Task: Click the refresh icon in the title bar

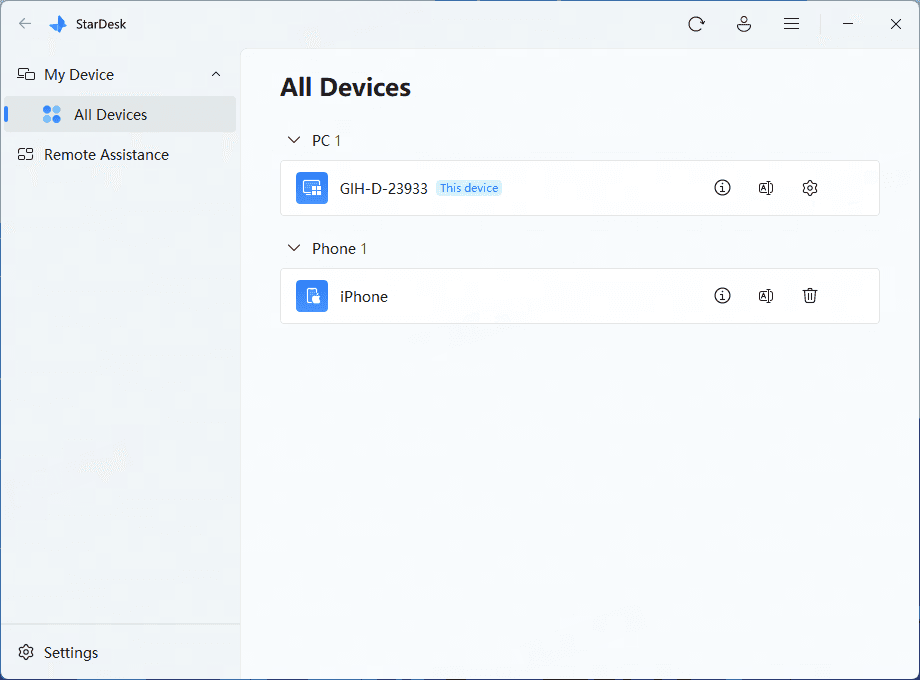Action: tap(696, 23)
